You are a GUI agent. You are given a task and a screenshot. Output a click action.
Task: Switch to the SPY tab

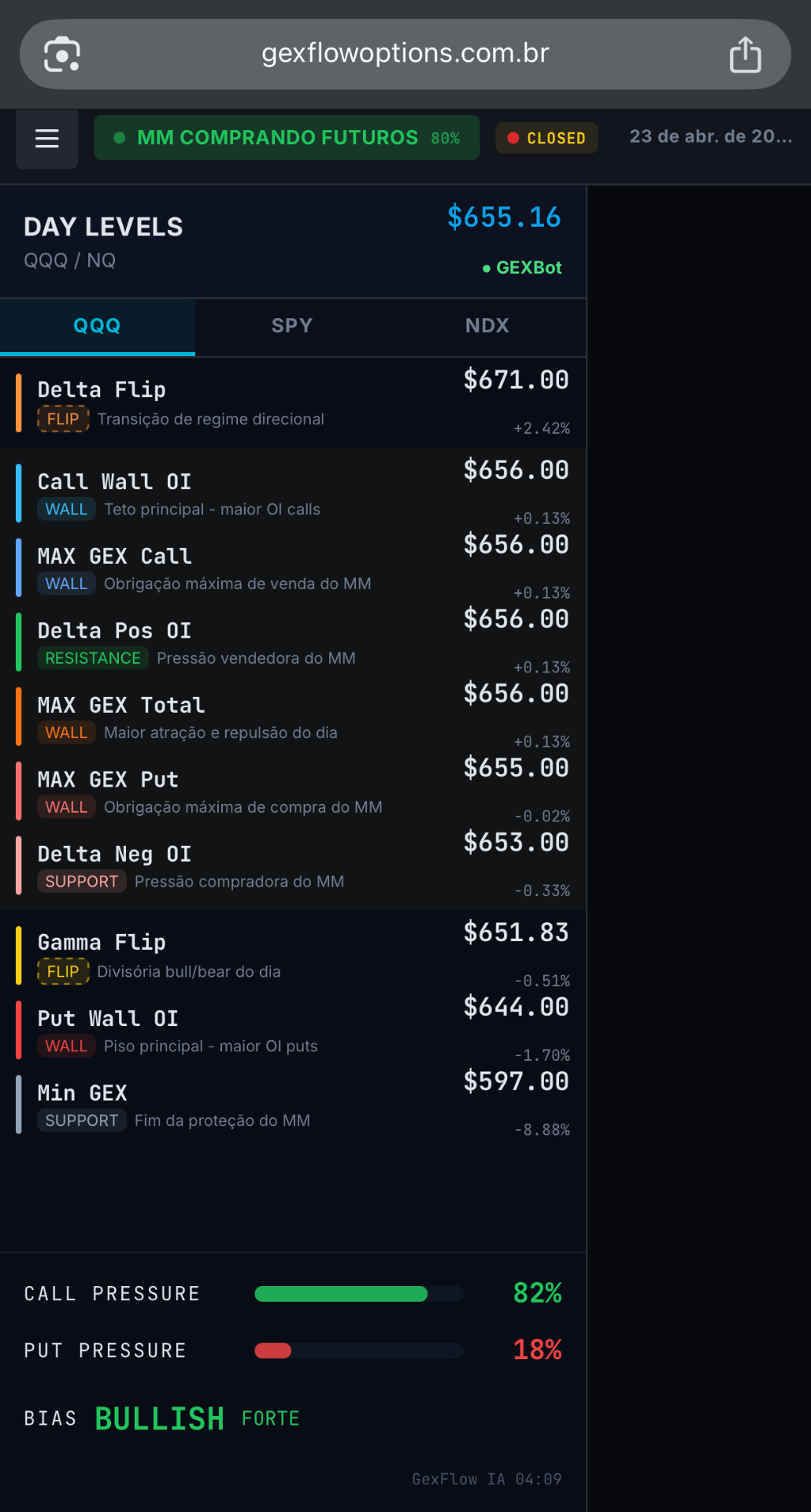[x=291, y=326]
